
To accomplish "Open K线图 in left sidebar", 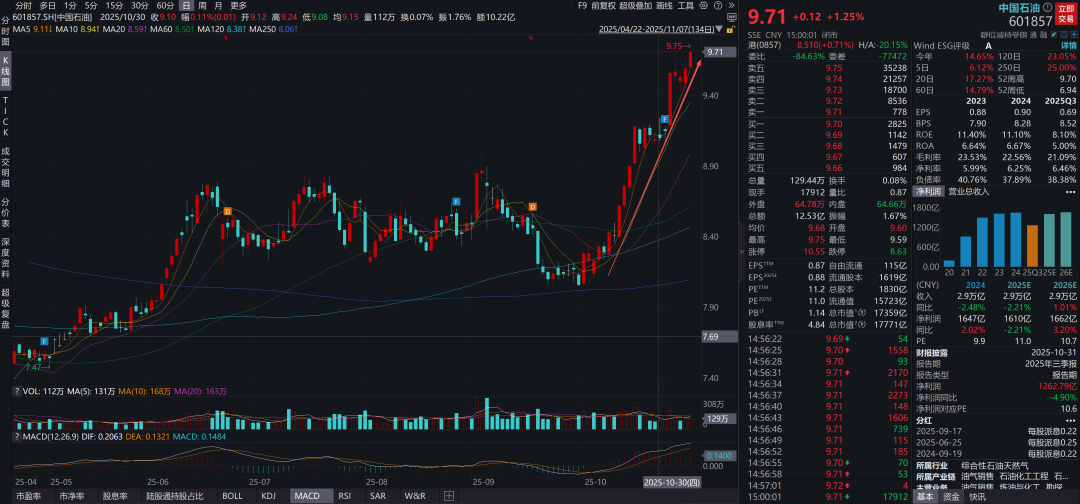I will coord(6,71).
